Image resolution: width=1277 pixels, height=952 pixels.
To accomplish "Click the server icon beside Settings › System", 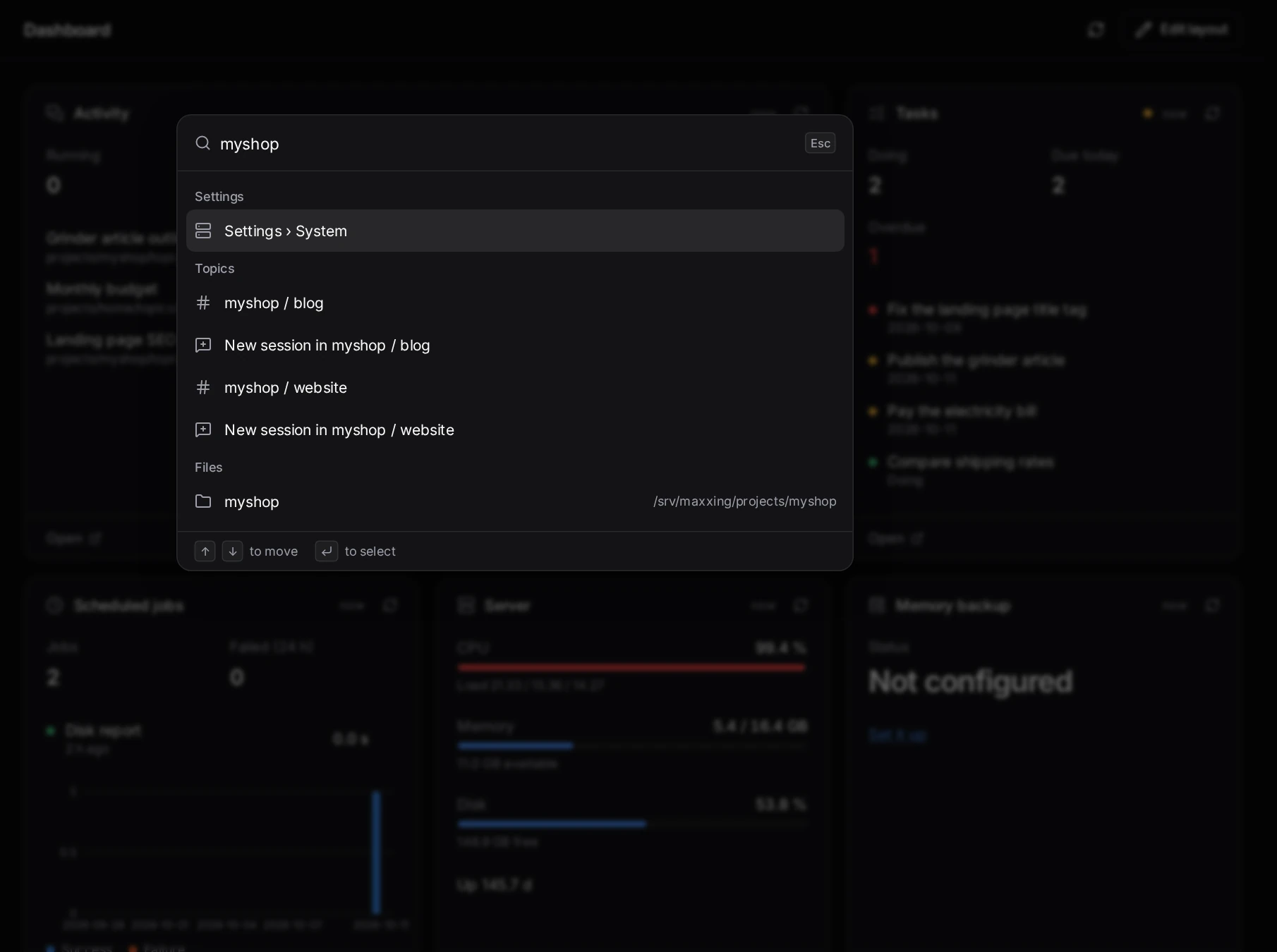I will click(x=203, y=231).
